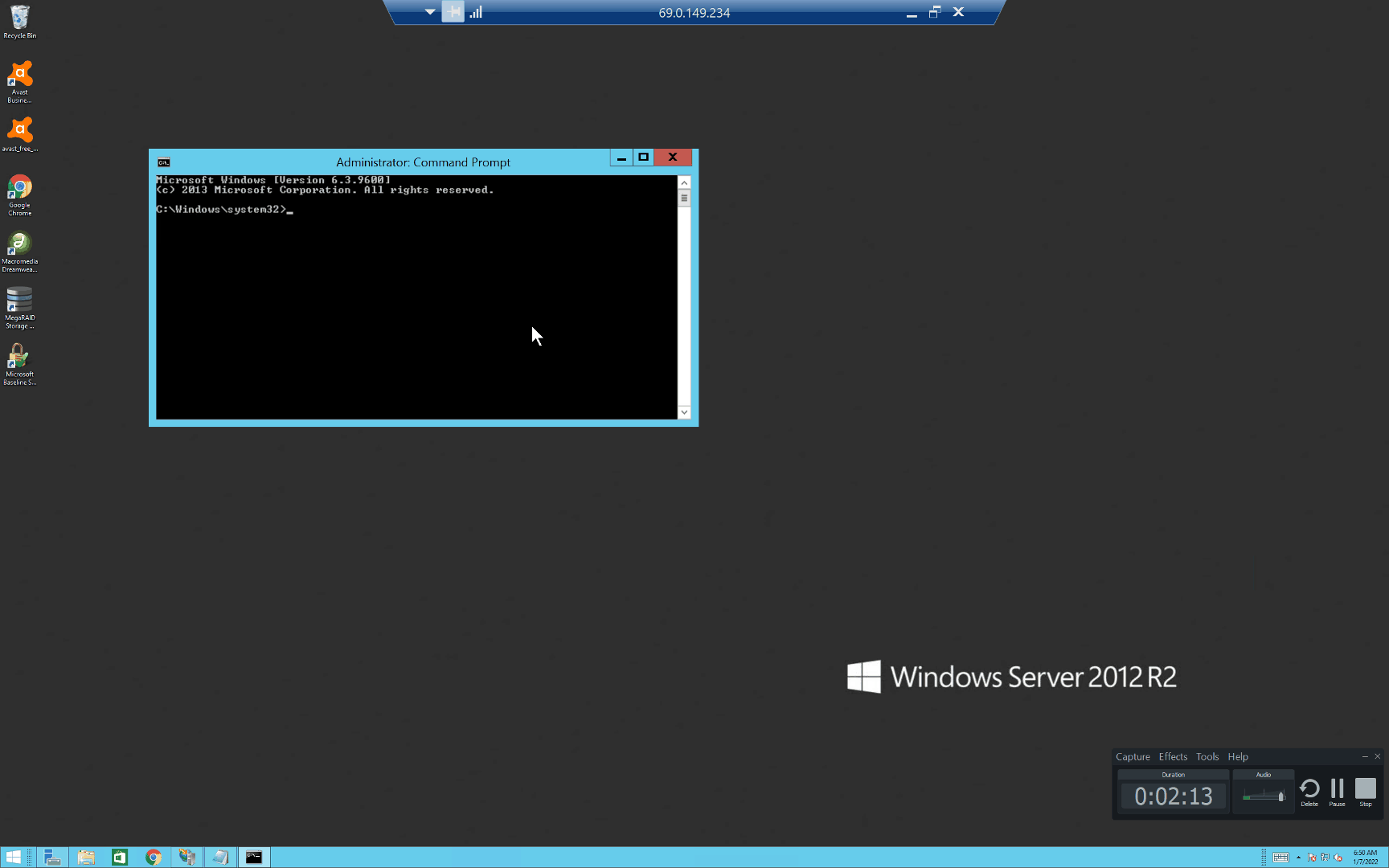Open the Notepad icon in the taskbar
The image size is (1389, 868).
coord(220,858)
